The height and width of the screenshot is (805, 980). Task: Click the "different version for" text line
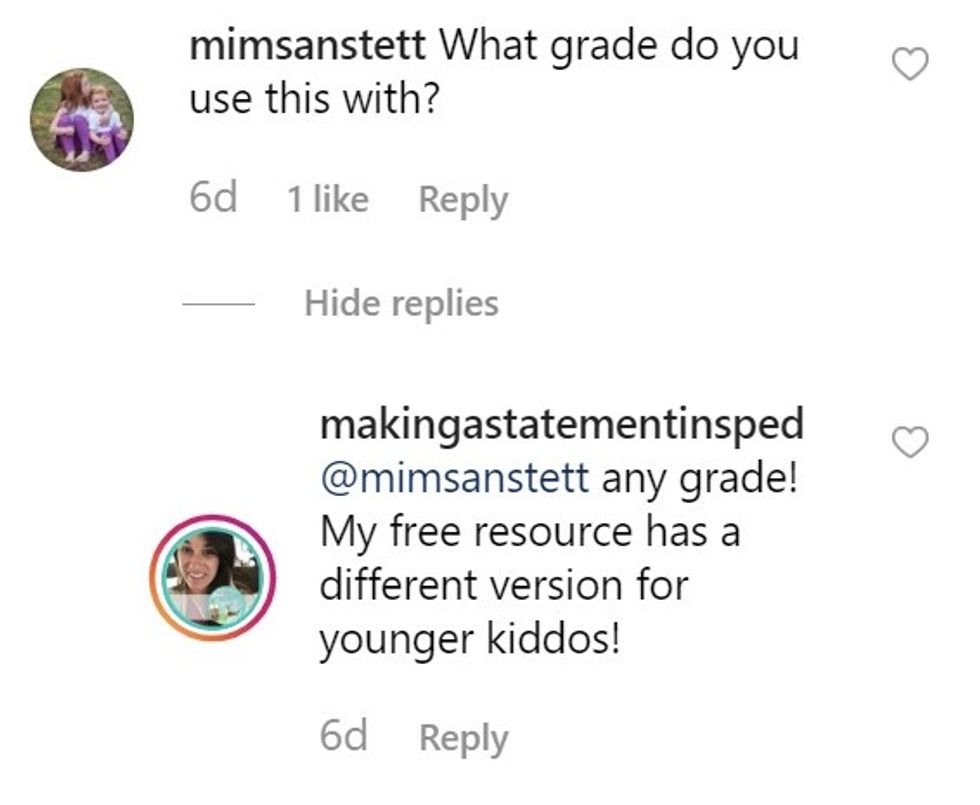tap(503, 585)
